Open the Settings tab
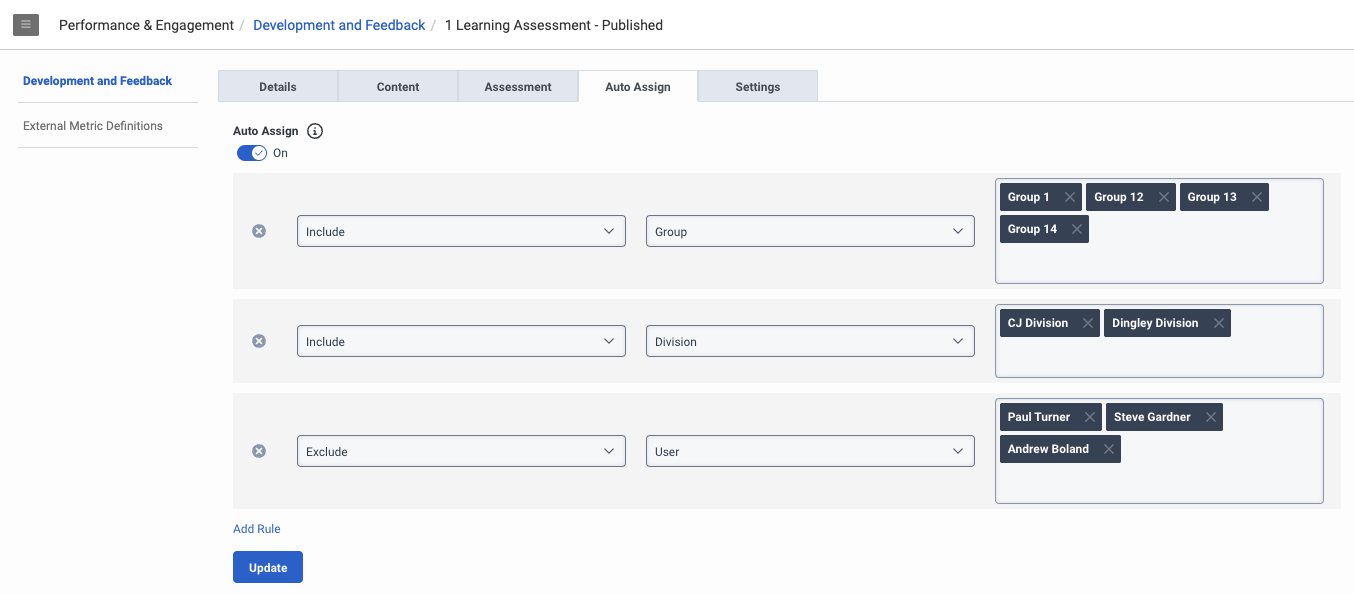The image size is (1354, 594). point(758,87)
